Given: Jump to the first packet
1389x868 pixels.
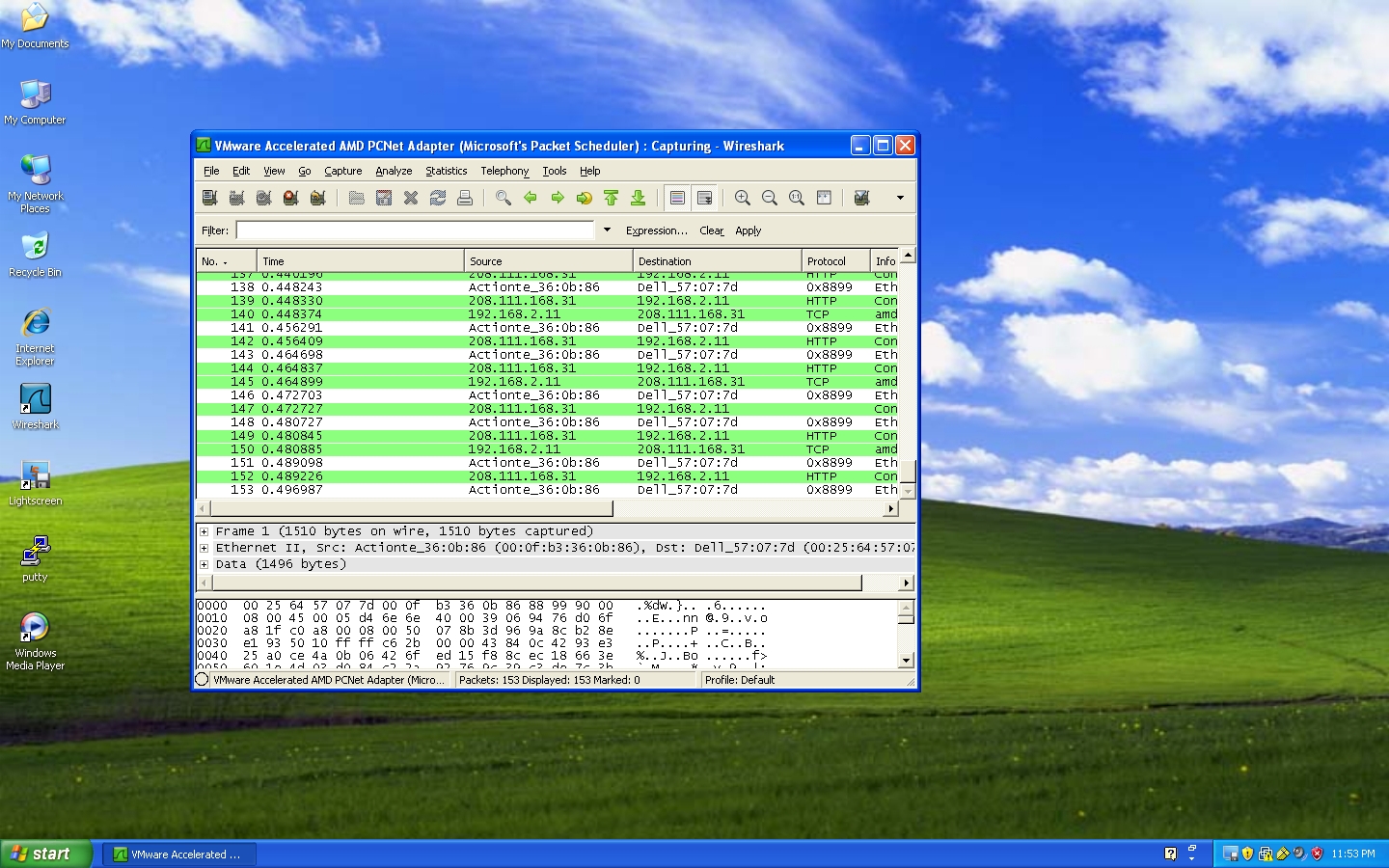Looking at the screenshot, I should (x=611, y=198).
